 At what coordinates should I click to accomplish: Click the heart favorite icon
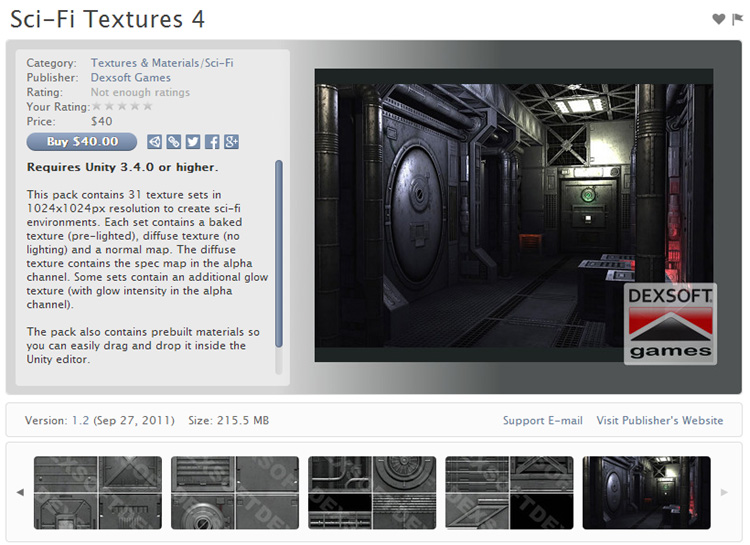pyautogui.click(x=718, y=19)
